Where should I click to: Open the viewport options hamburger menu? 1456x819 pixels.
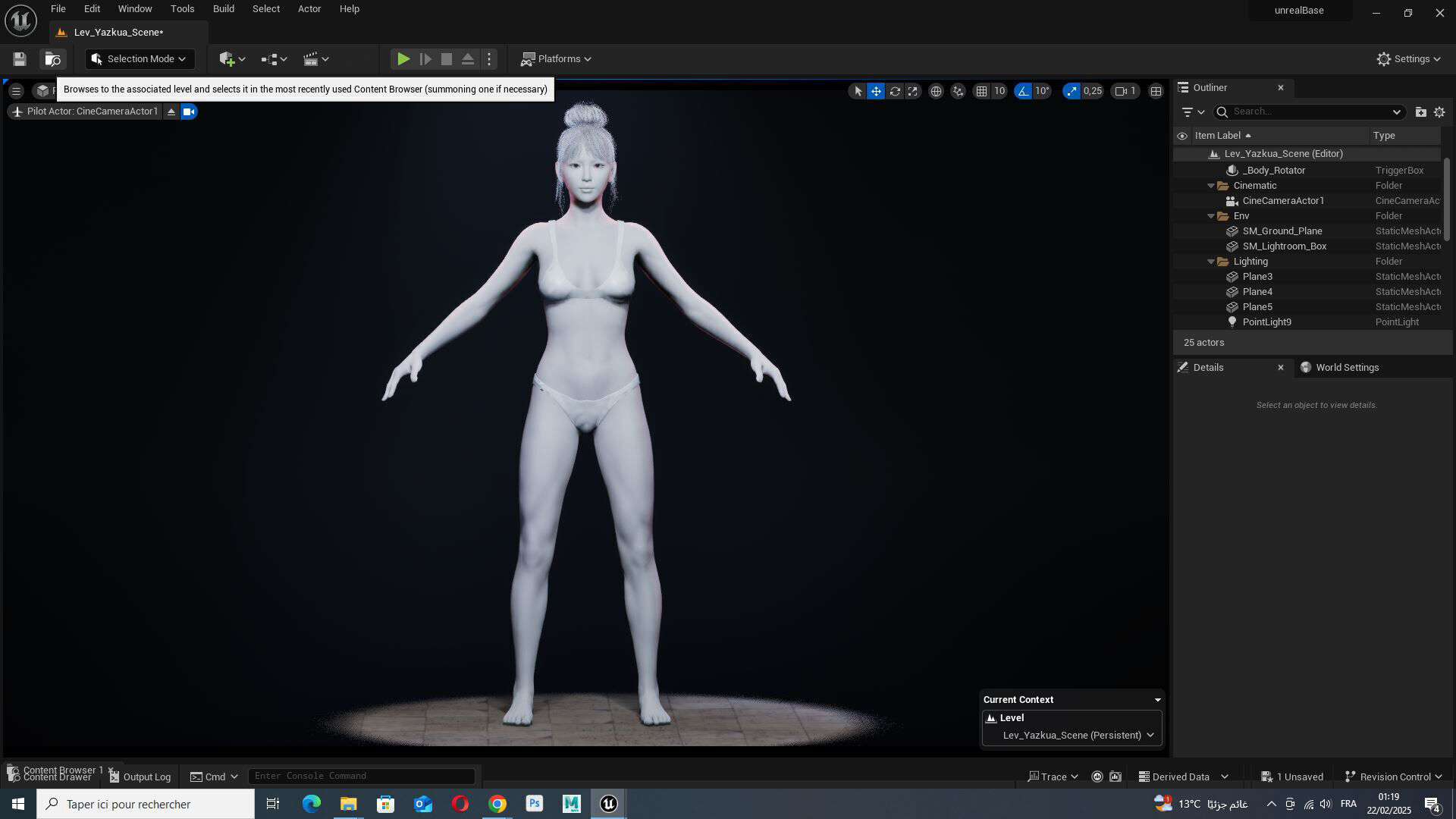point(16,91)
